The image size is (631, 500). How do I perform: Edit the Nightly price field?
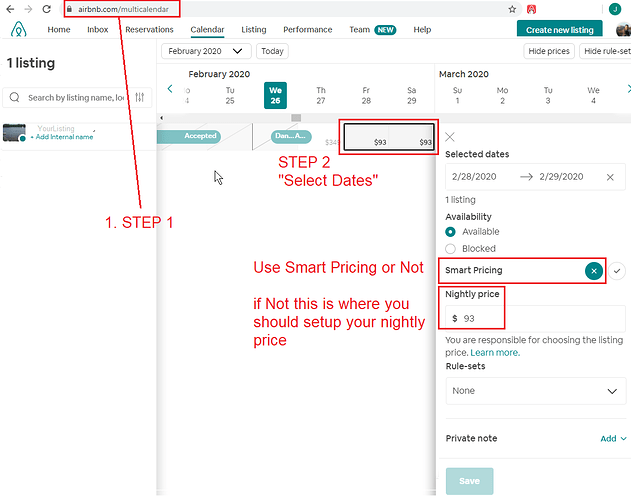(x=535, y=318)
